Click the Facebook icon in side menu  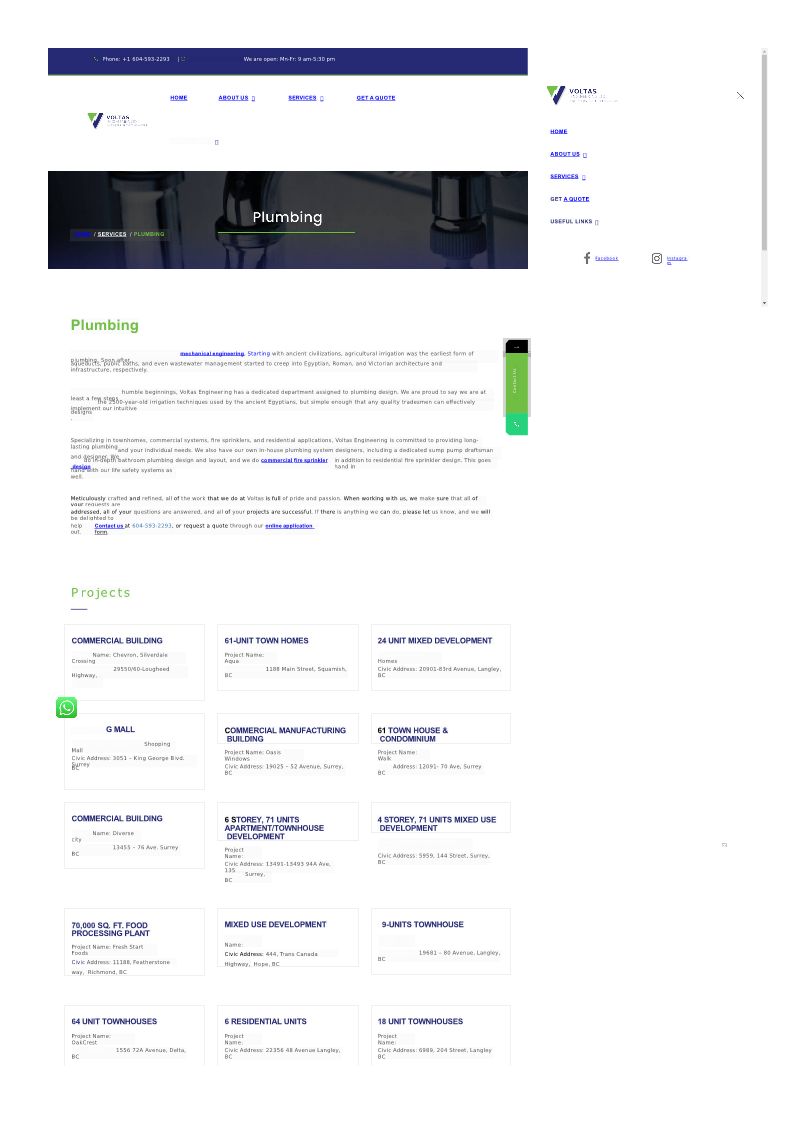click(x=587, y=258)
